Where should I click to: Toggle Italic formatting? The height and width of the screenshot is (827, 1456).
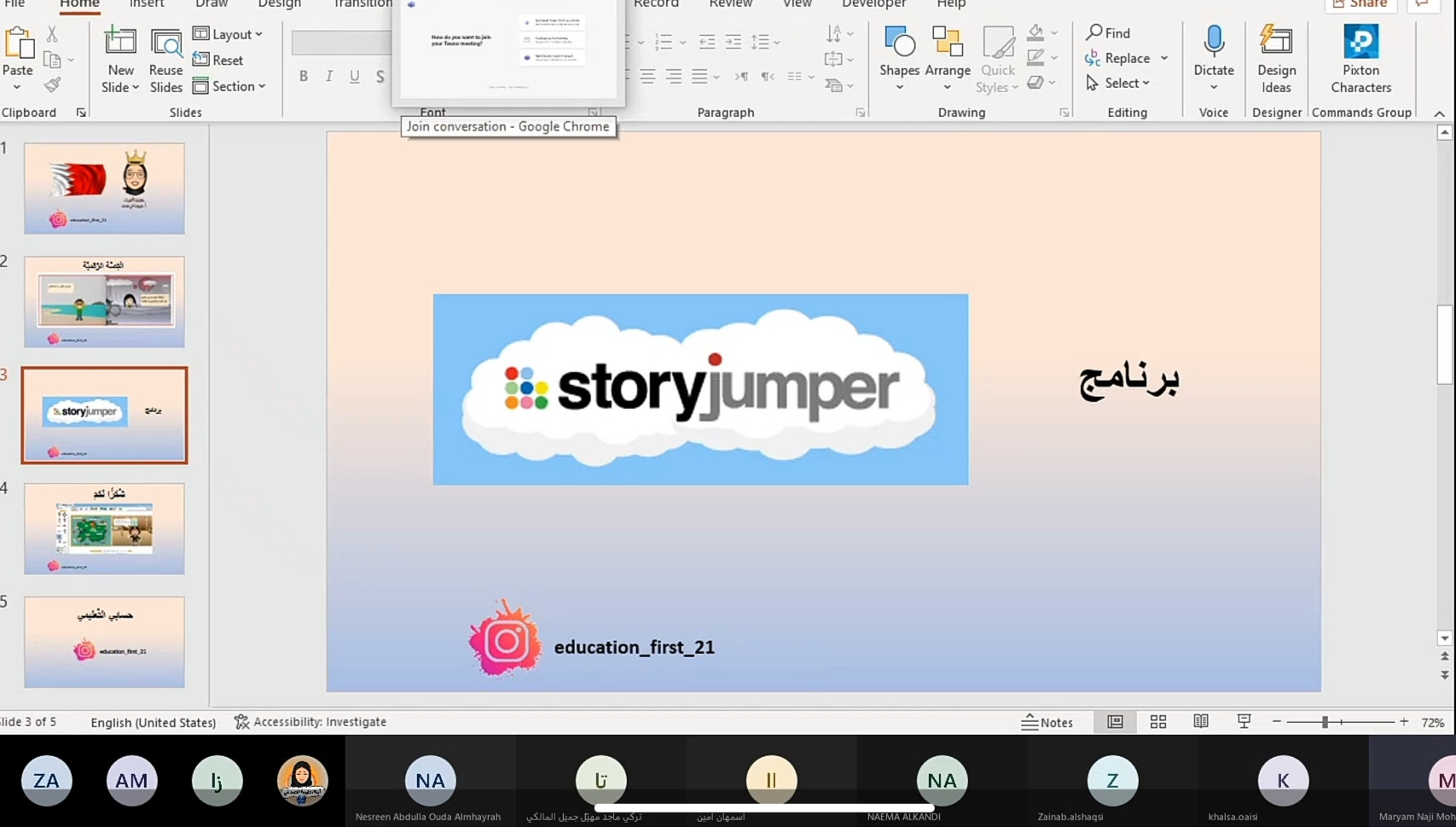[329, 76]
